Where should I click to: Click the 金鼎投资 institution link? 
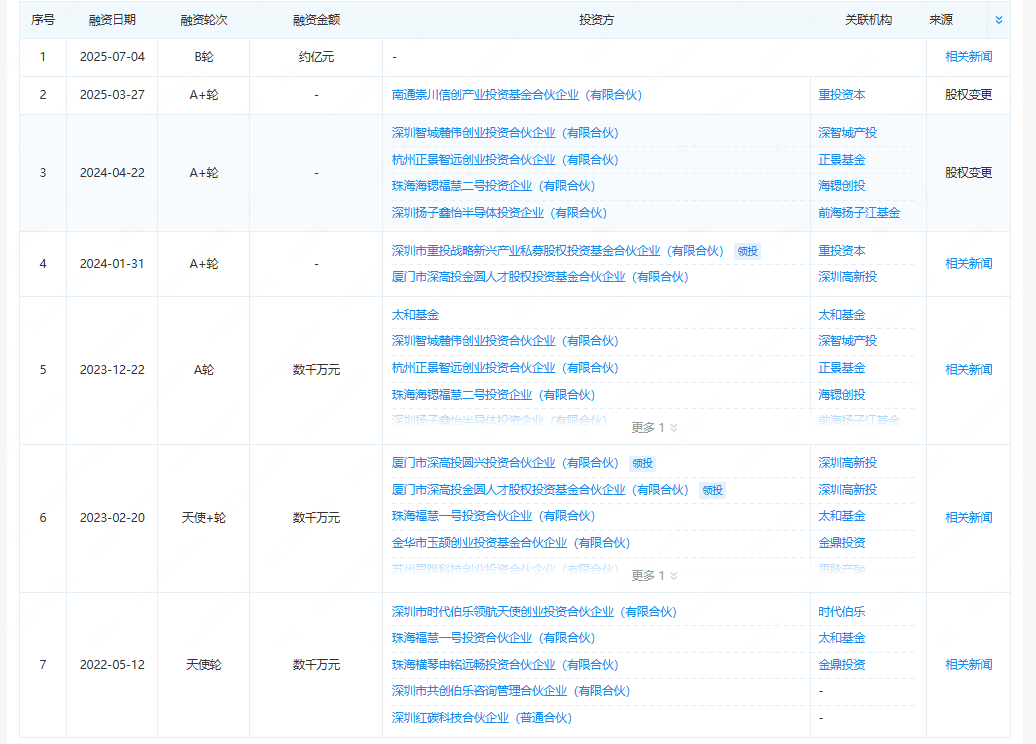click(841, 543)
